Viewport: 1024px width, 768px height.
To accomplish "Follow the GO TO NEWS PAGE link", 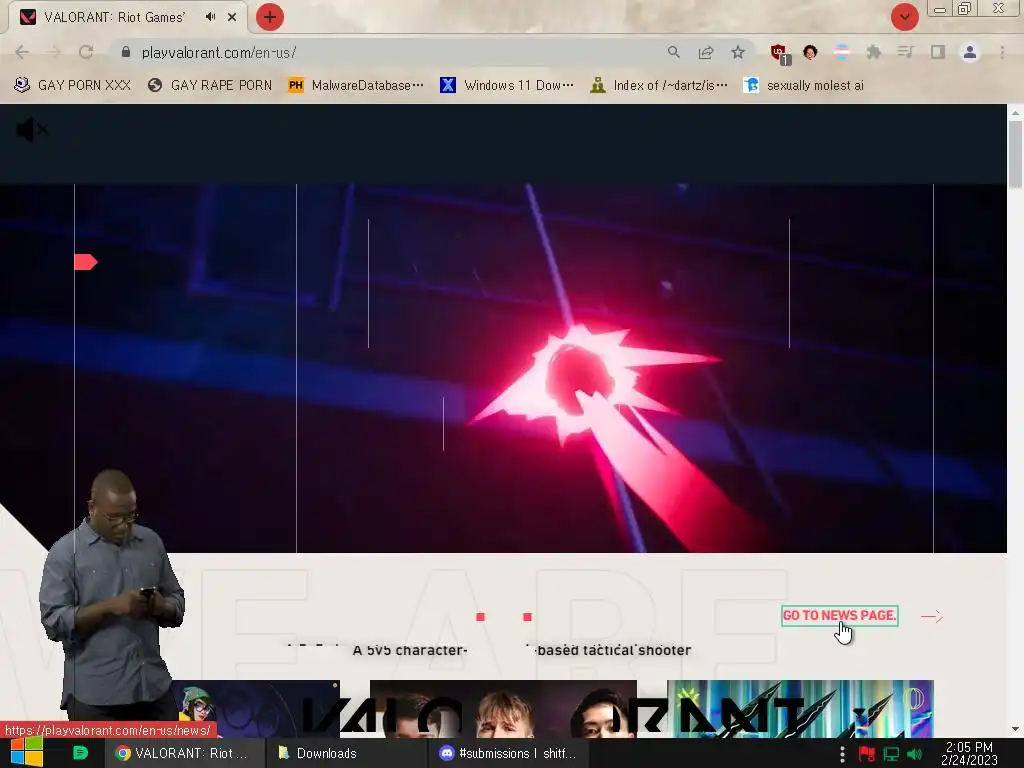I will tap(840, 615).
